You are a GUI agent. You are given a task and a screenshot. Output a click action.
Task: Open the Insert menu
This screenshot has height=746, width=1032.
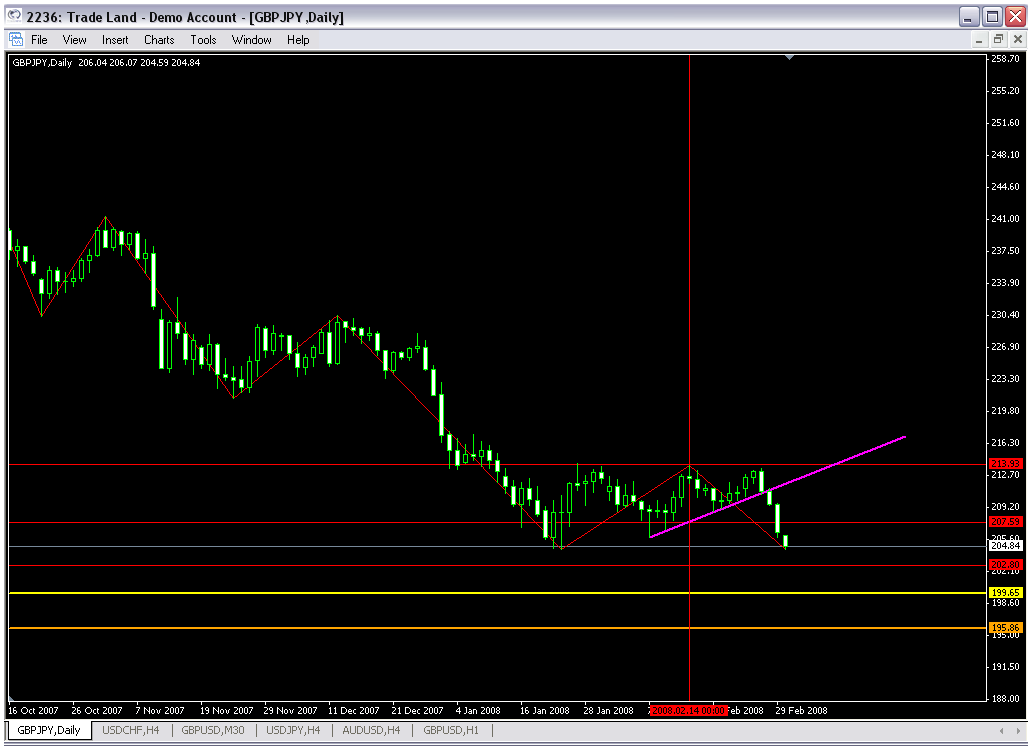(115, 40)
